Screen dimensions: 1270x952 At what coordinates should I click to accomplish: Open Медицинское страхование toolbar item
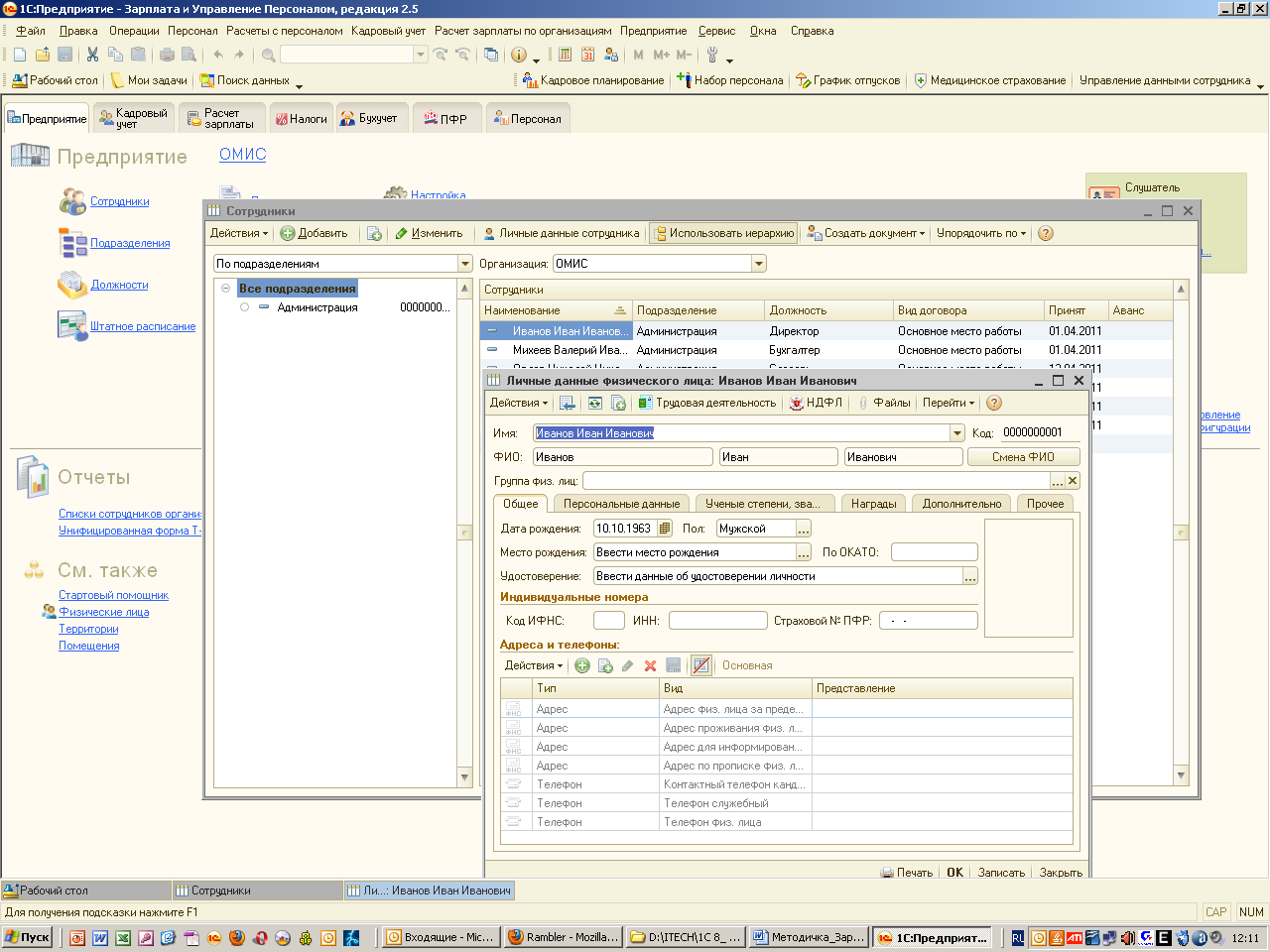[x=990, y=80]
